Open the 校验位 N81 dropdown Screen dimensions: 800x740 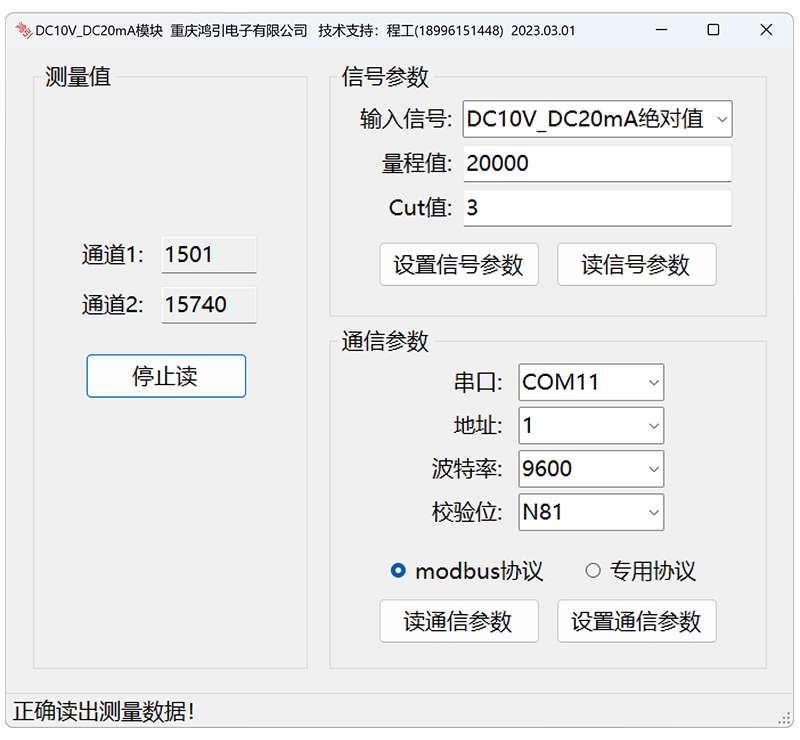tap(591, 512)
